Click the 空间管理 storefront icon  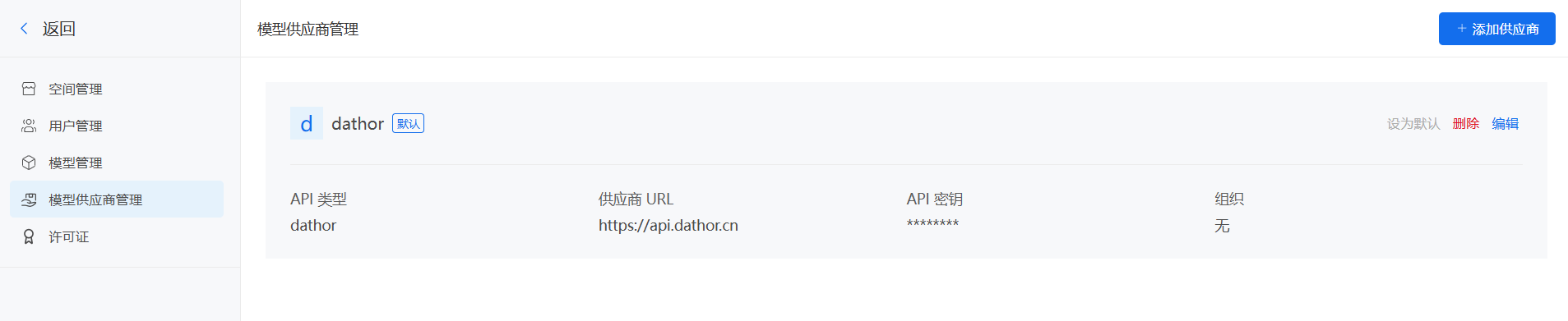29,89
